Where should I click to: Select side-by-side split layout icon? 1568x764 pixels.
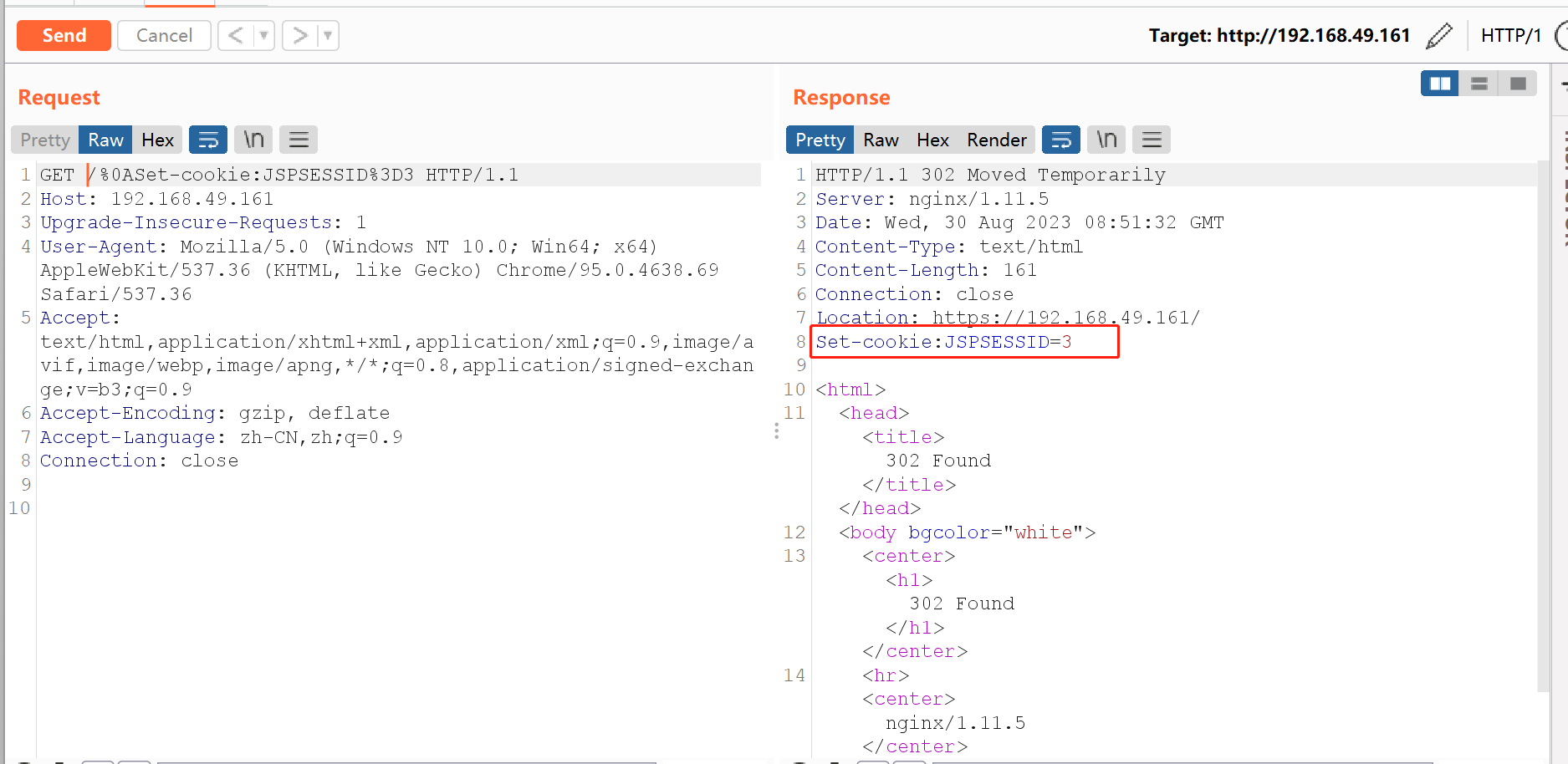(x=1439, y=84)
